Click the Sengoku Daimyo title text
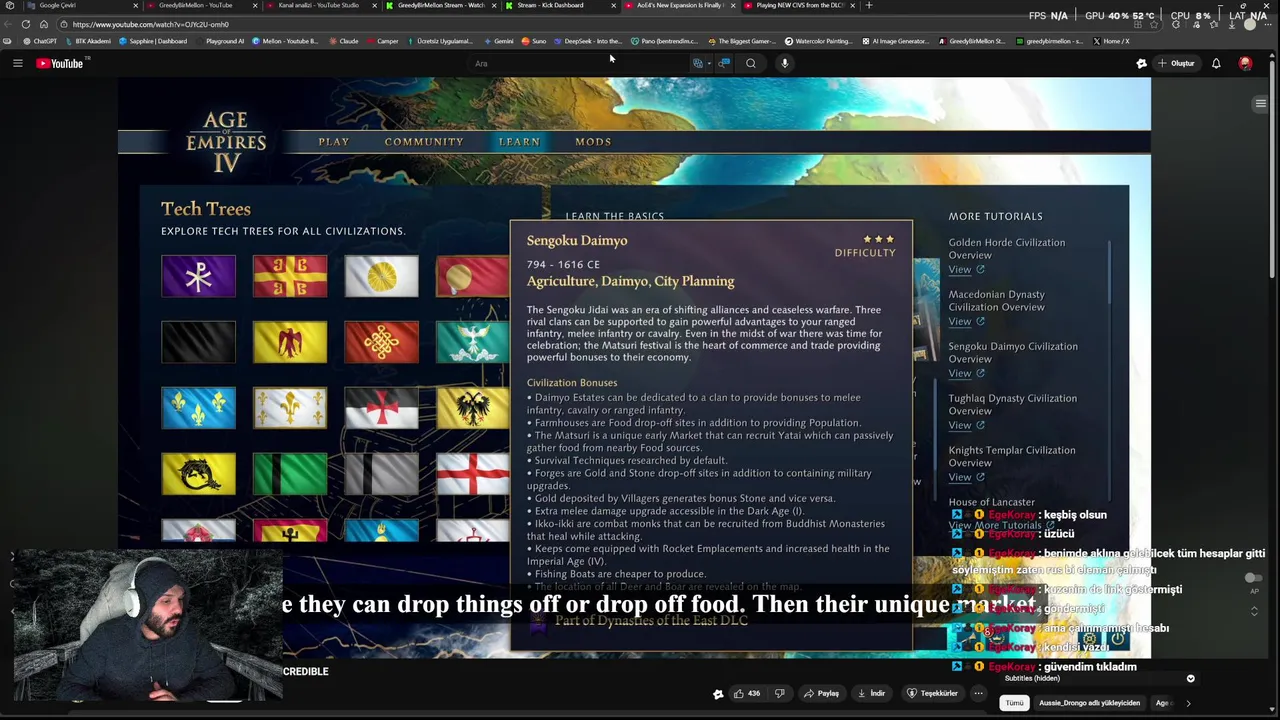Screen dimensions: 1280x720 point(577,240)
